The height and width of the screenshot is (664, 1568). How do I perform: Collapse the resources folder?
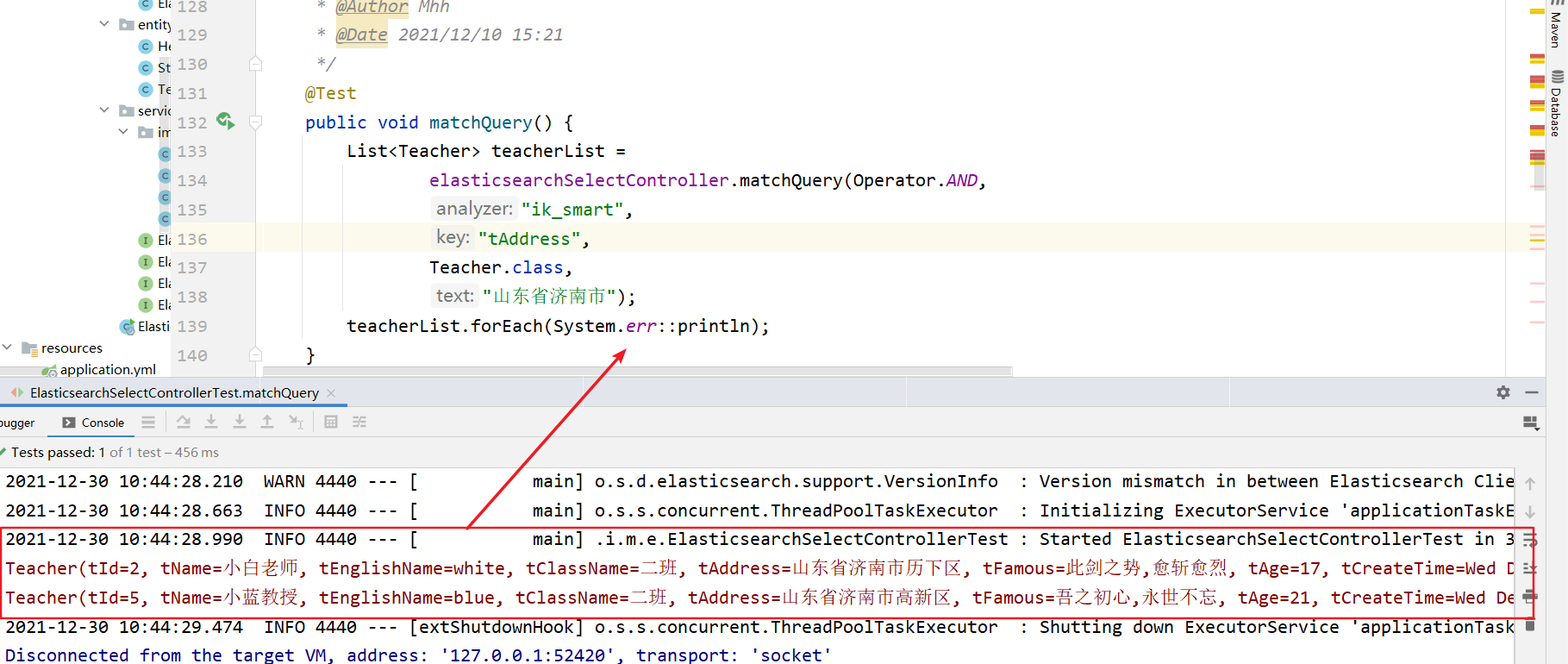(7, 348)
